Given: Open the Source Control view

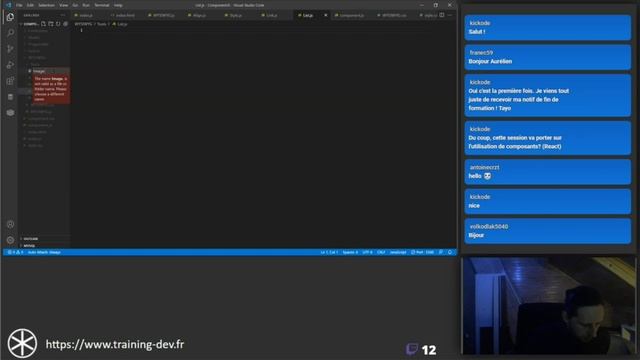Looking at the screenshot, I should tap(10, 49).
